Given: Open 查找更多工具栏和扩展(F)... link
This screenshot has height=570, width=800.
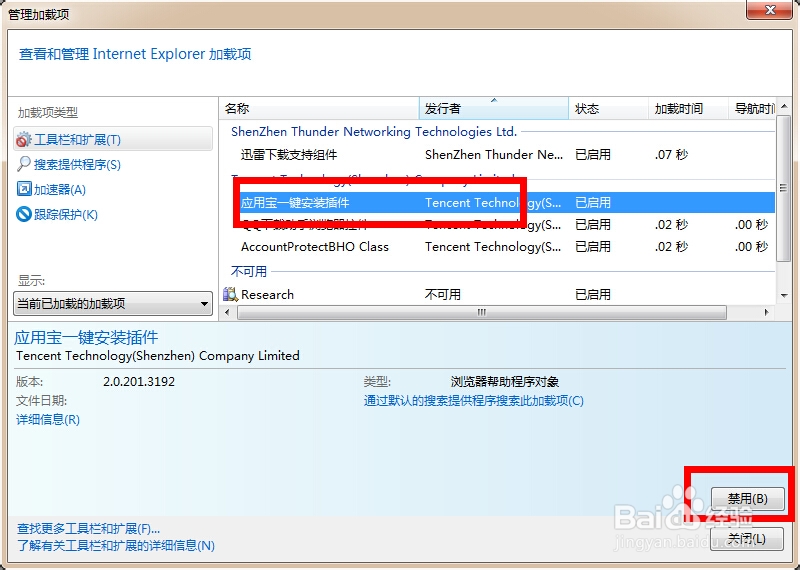Looking at the screenshot, I should [x=88, y=528].
